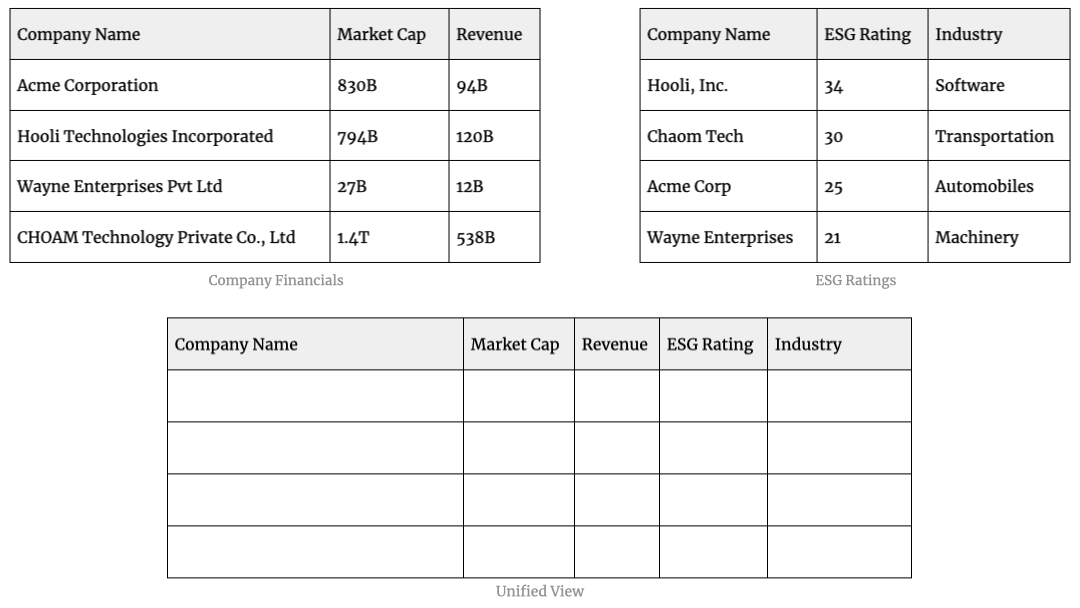Click the Transportation industry cell
Image resolution: width=1080 pixels, height=608 pixels.
999,136
